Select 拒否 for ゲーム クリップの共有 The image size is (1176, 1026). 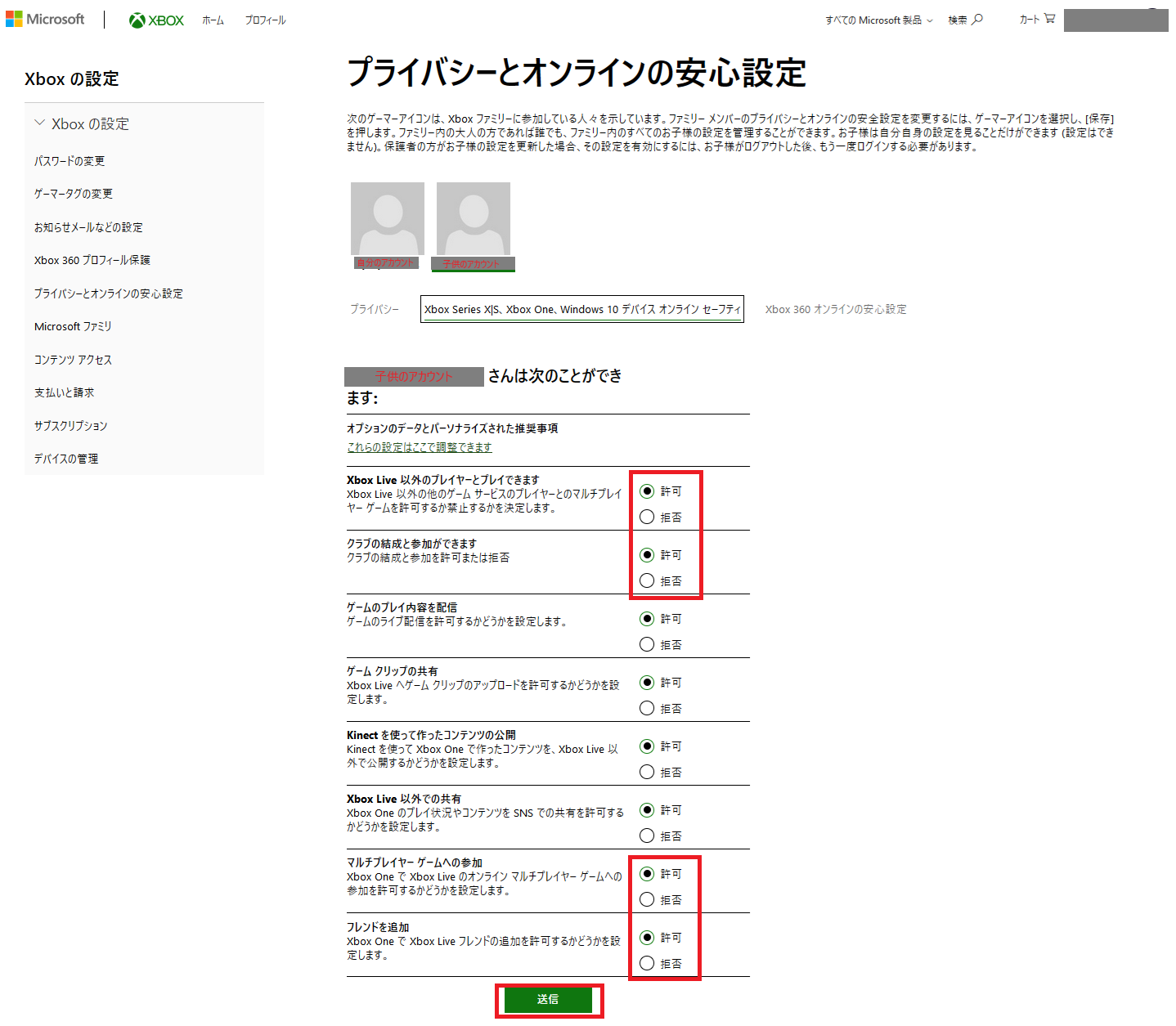tap(647, 708)
